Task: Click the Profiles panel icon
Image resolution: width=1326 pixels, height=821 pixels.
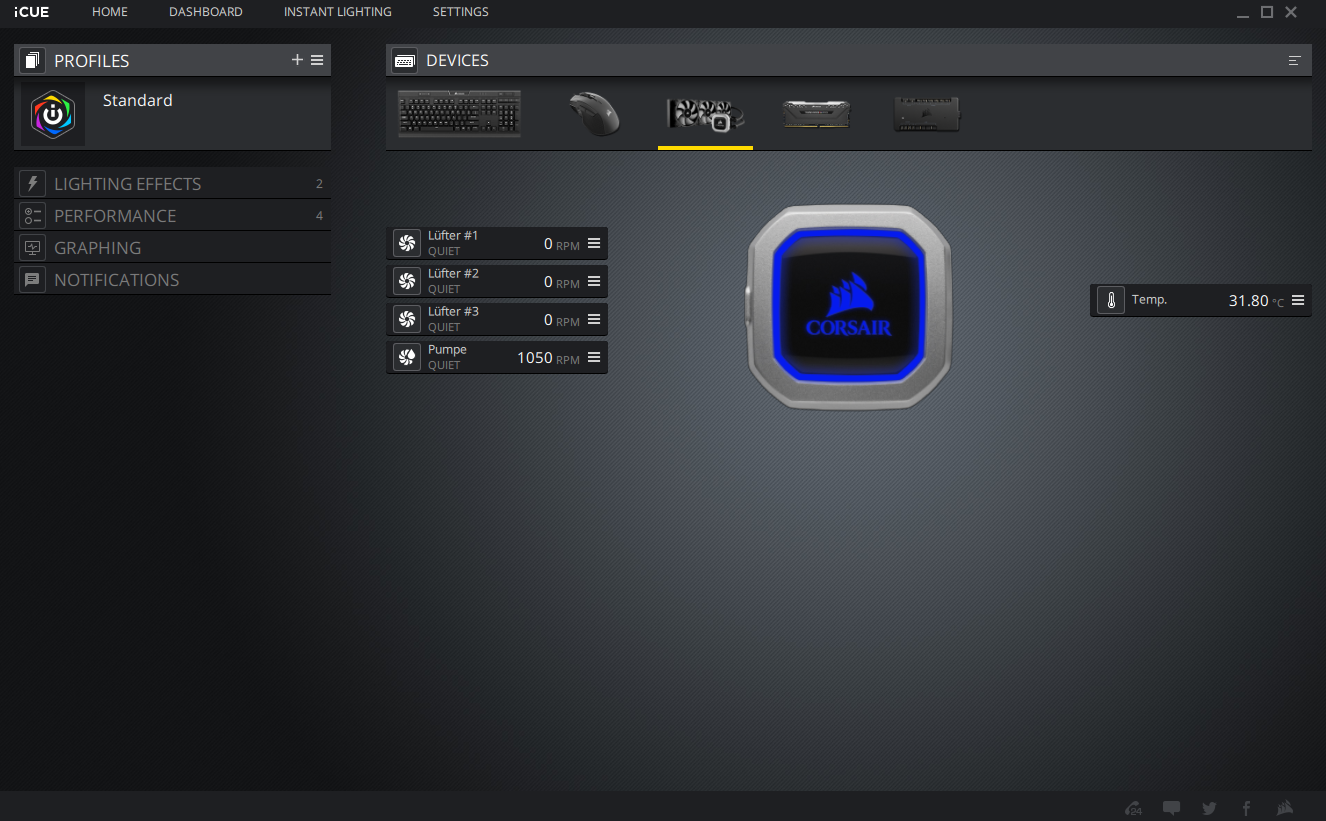Action: point(33,60)
